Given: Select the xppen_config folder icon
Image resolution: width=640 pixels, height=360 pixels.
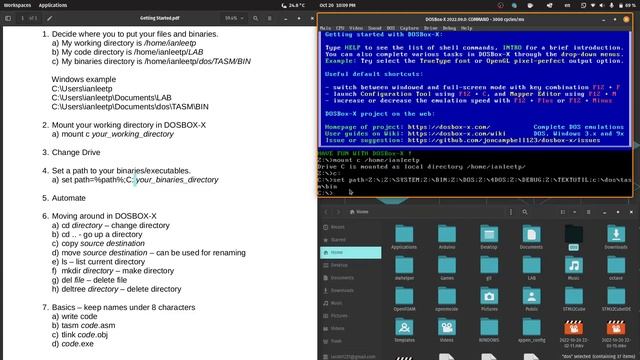Looking at the screenshot, I should click(531, 327).
